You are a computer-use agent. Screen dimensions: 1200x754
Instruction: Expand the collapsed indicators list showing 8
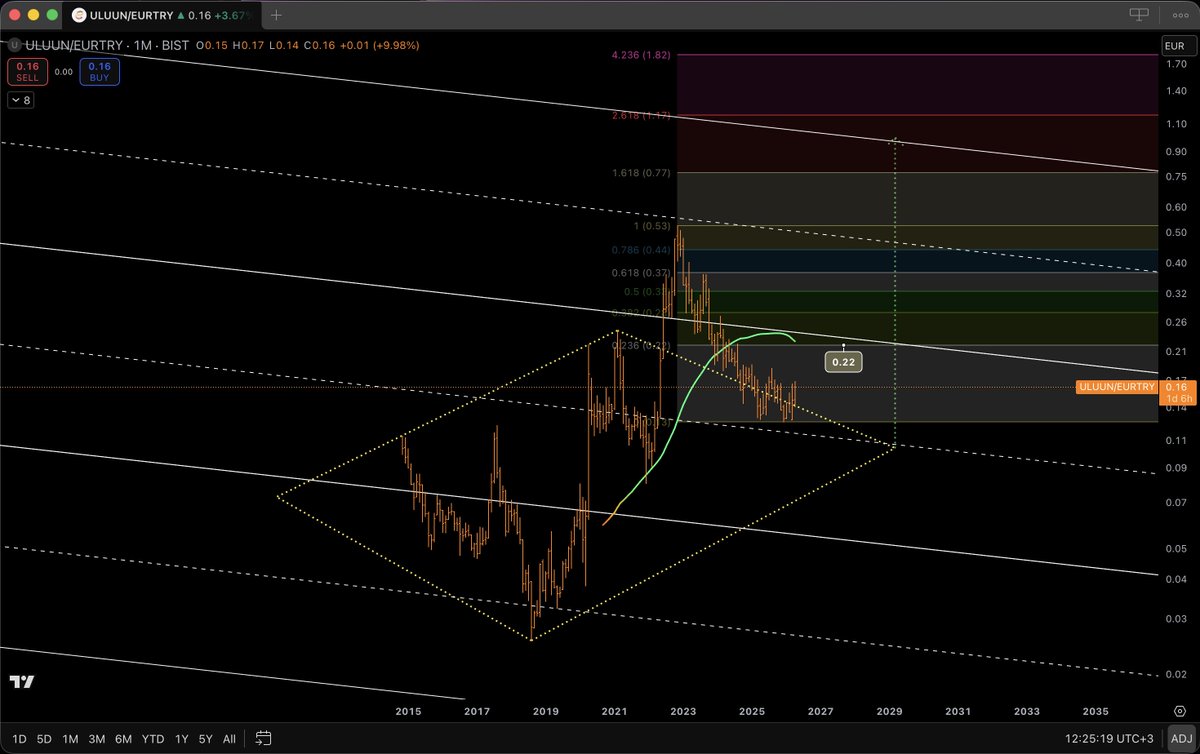pos(19,100)
